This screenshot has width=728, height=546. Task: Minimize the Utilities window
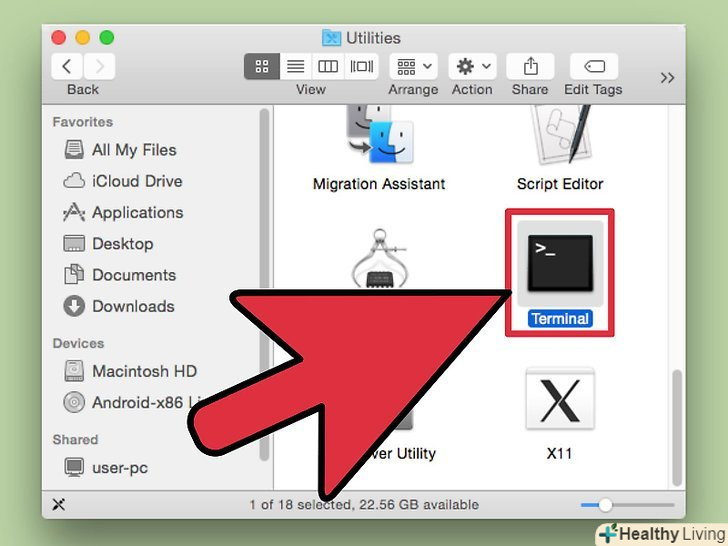point(83,38)
